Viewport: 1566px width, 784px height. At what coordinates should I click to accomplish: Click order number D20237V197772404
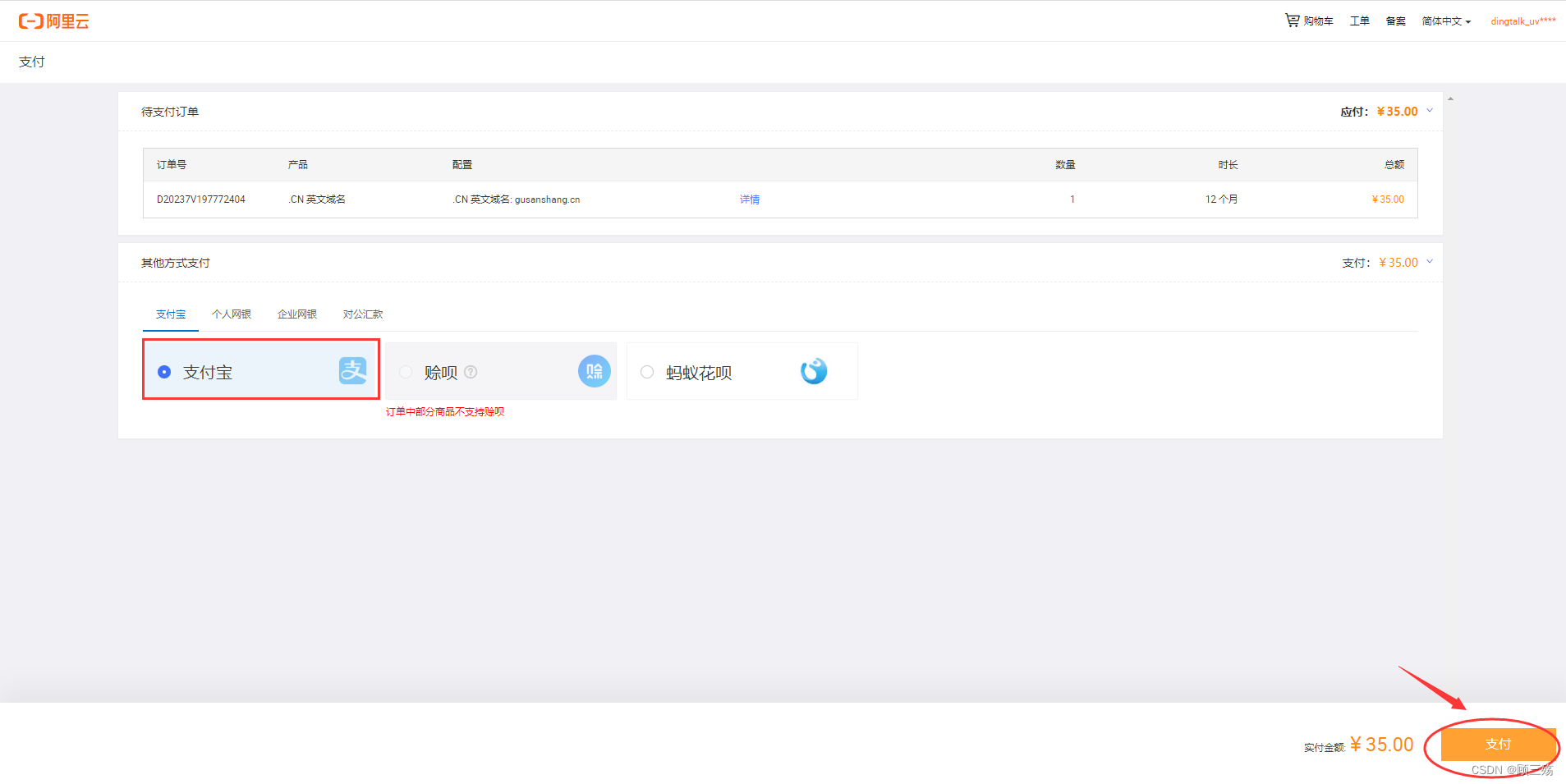201,199
